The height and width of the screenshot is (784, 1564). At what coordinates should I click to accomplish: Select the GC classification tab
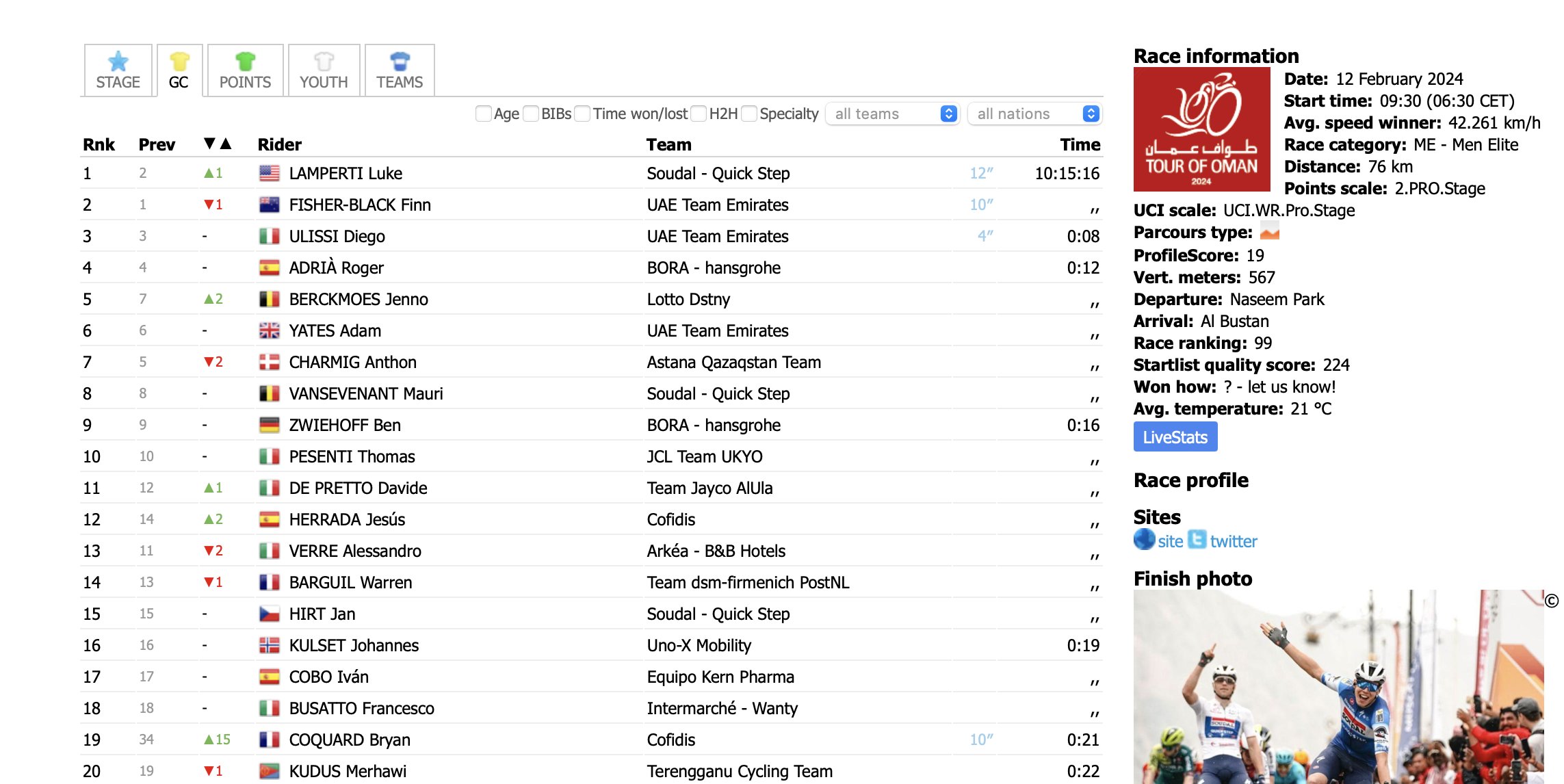179,70
